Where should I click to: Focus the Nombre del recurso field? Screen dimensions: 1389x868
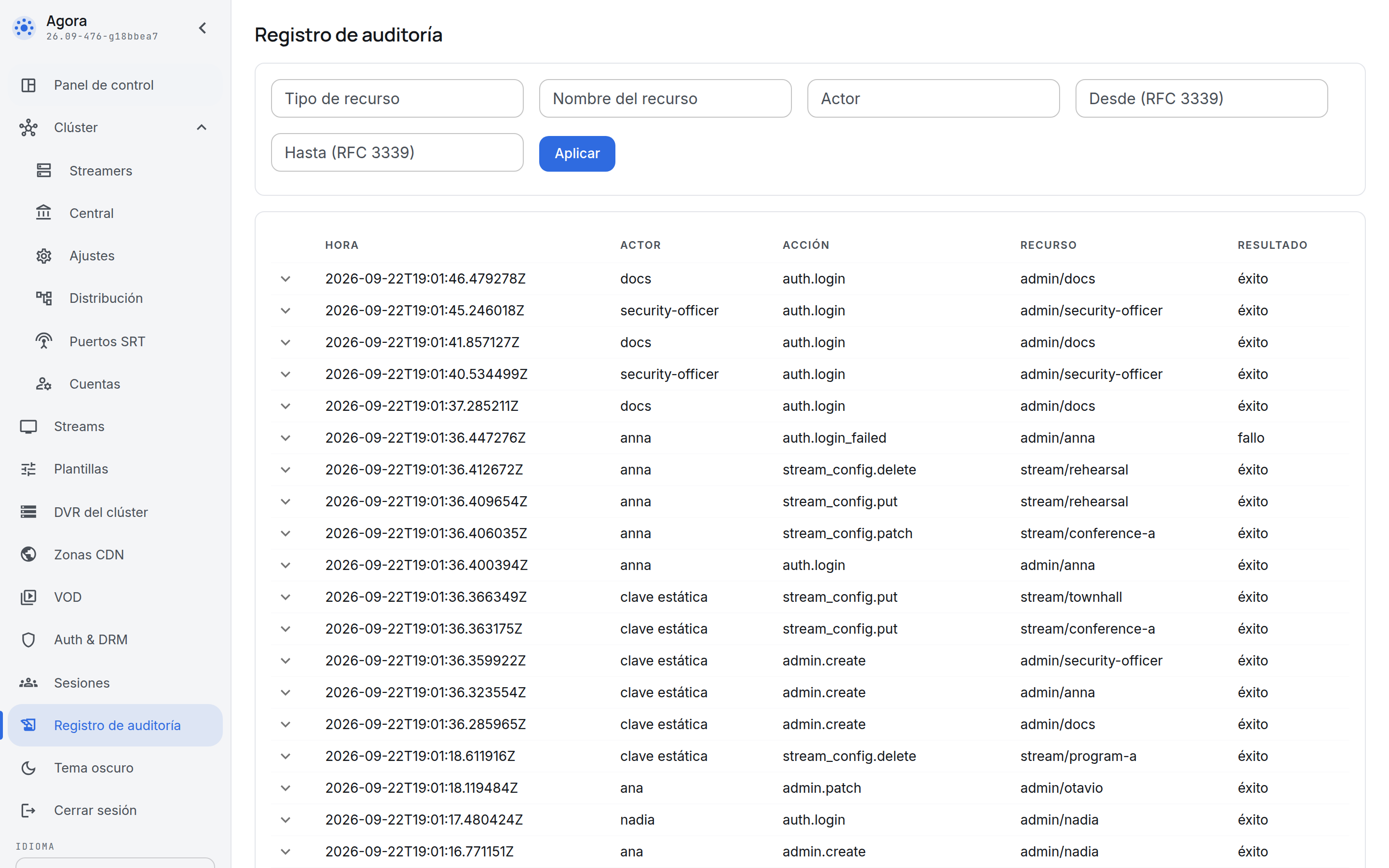(x=665, y=98)
